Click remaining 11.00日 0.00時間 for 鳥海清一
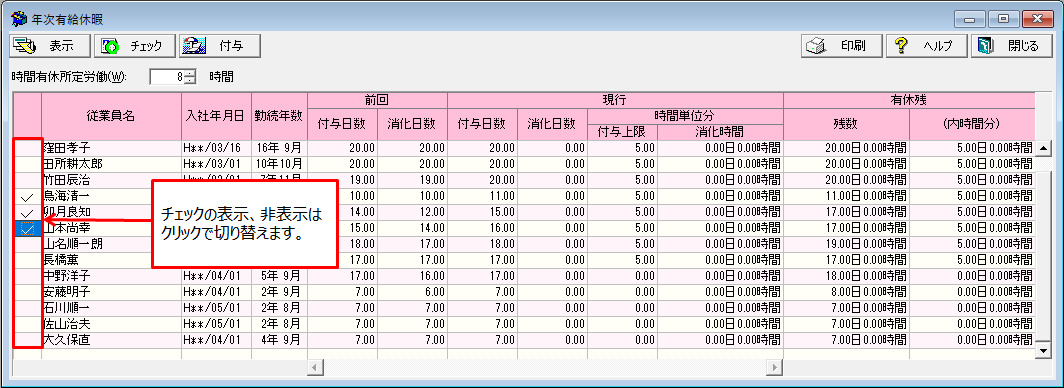This screenshot has width=1064, height=388. point(846,196)
